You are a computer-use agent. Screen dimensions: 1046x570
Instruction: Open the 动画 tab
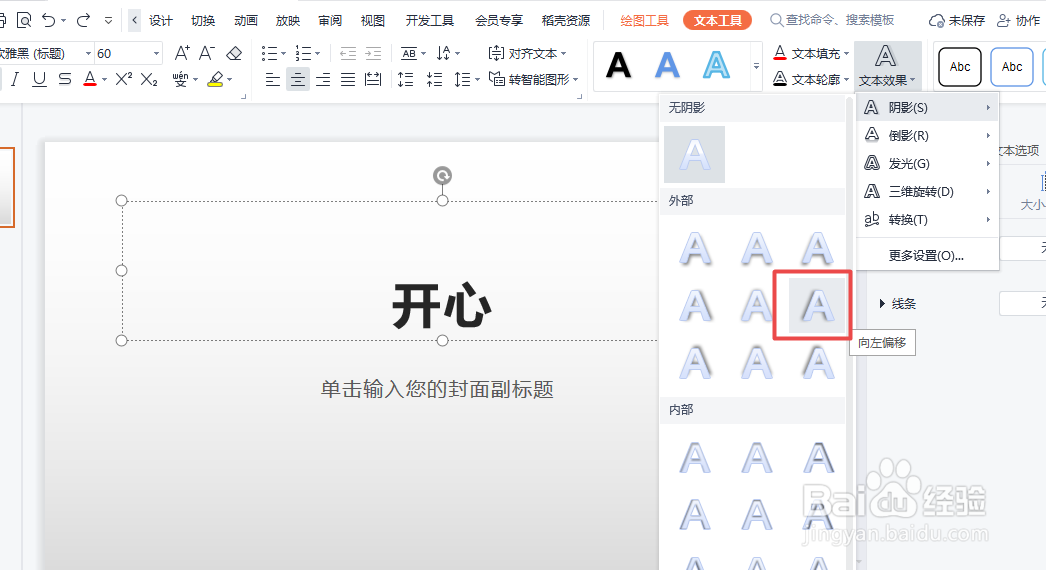tap(245, 21)
